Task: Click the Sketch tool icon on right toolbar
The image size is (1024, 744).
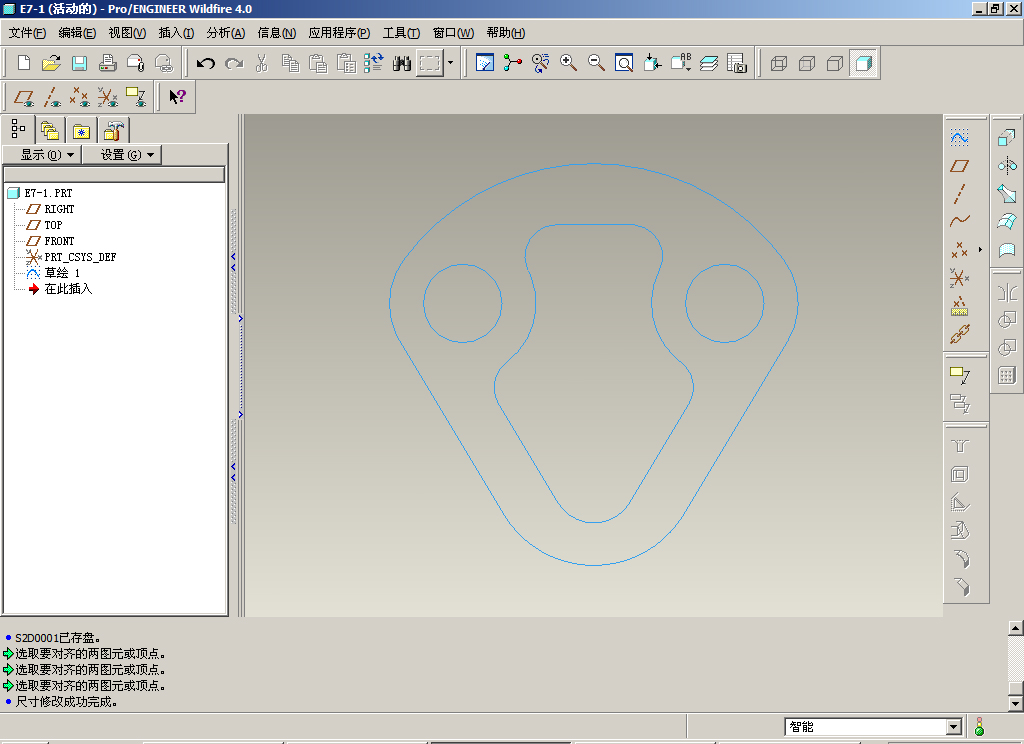Action: click(x=959, y=138)
